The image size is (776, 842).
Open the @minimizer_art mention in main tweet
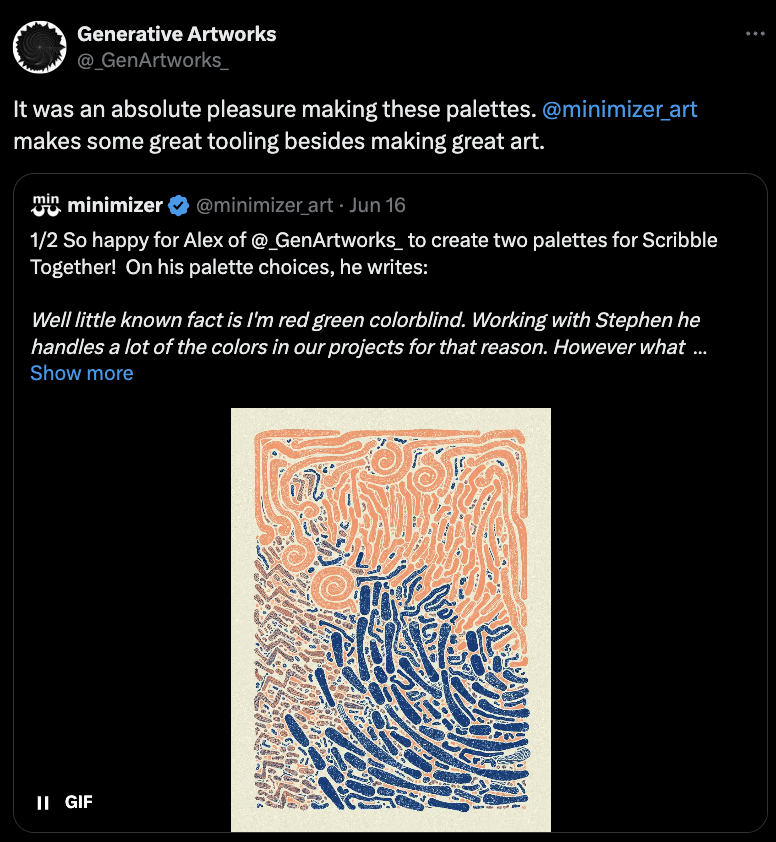point(619,110)
